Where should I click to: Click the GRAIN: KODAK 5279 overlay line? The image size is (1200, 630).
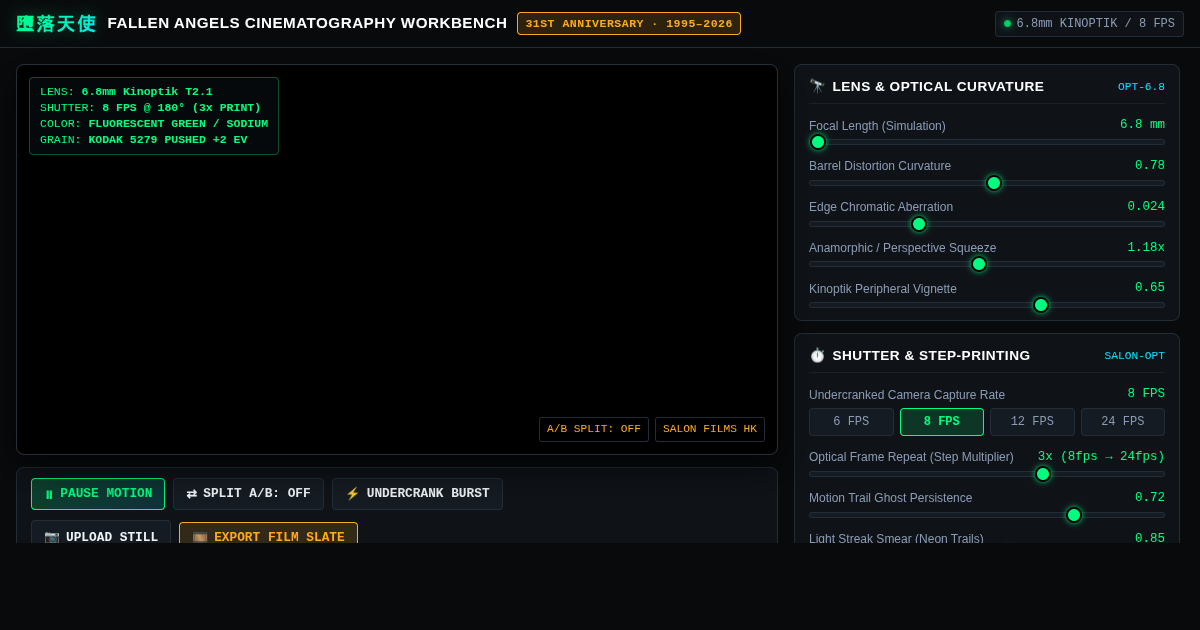coord(144,140)
